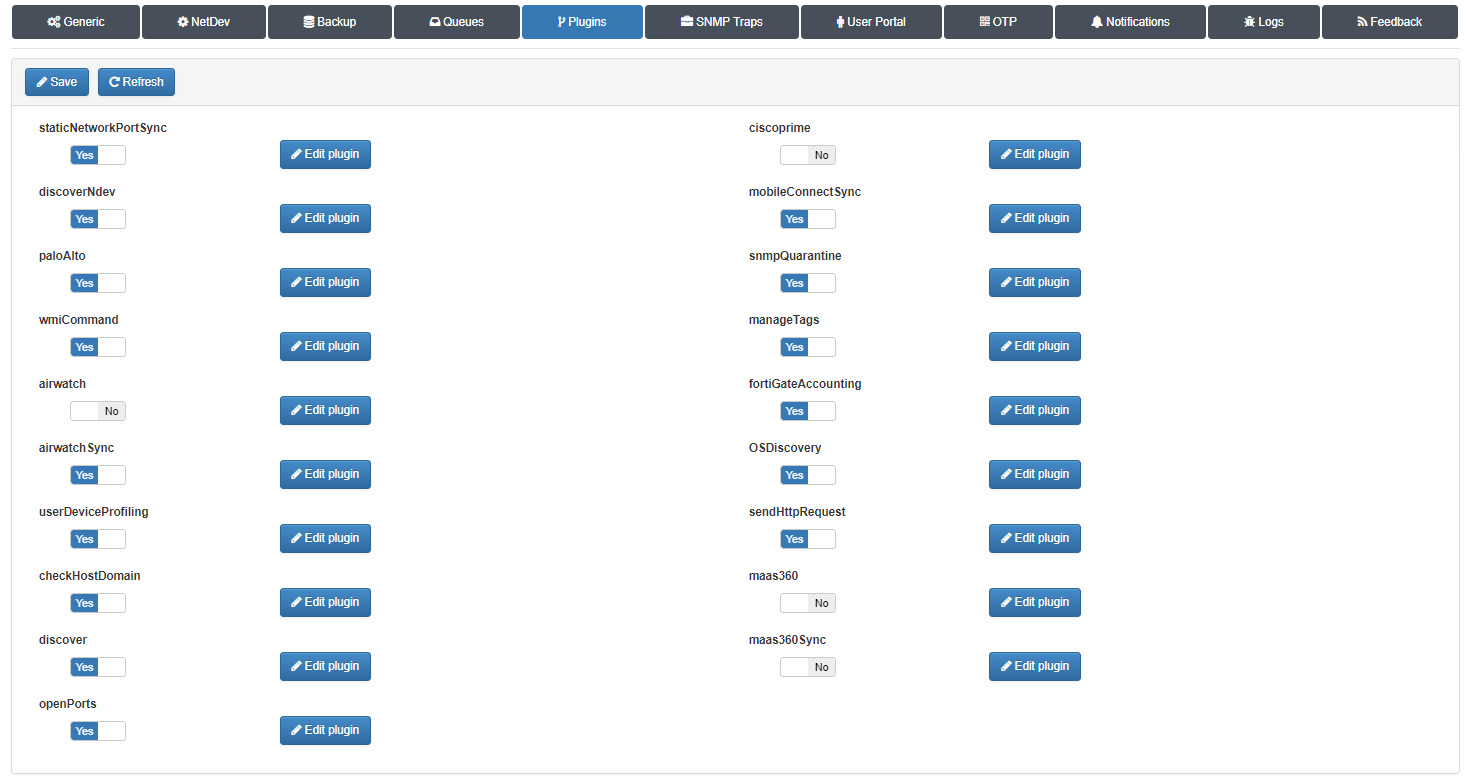The height and width of the screenshot is (783, 1466).
Task: Click the Save button
Action: point(57,82)
